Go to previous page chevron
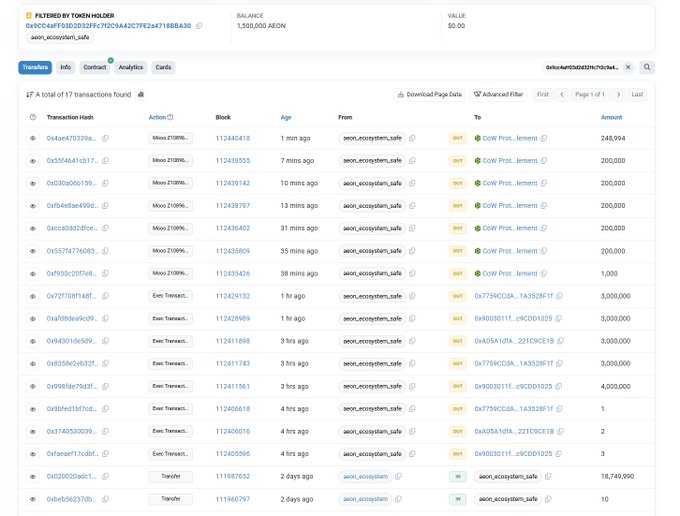The image size is (680, 516). pyautogui.click(x=562, y=95)
